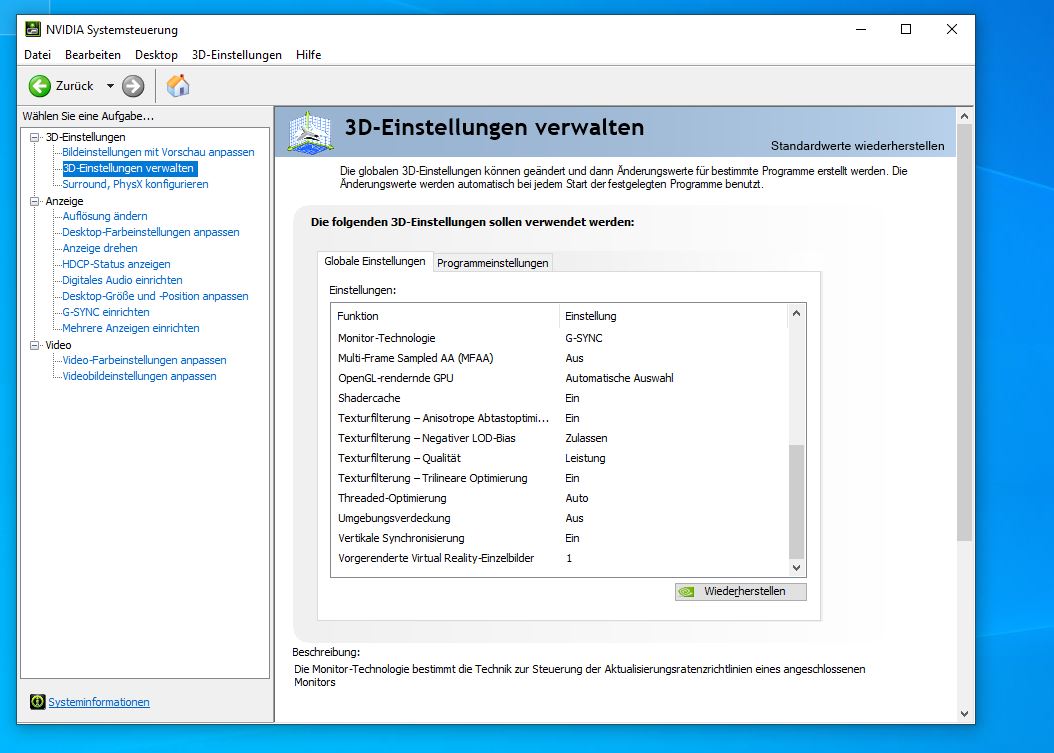Select the Monitor-Technologie setting row
The height and width of the screenshot is (753, 1054).
coord(559,338)
